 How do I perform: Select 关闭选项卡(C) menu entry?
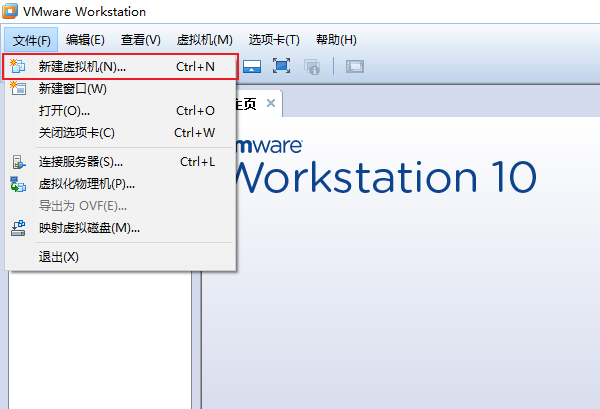click(121, 133)
